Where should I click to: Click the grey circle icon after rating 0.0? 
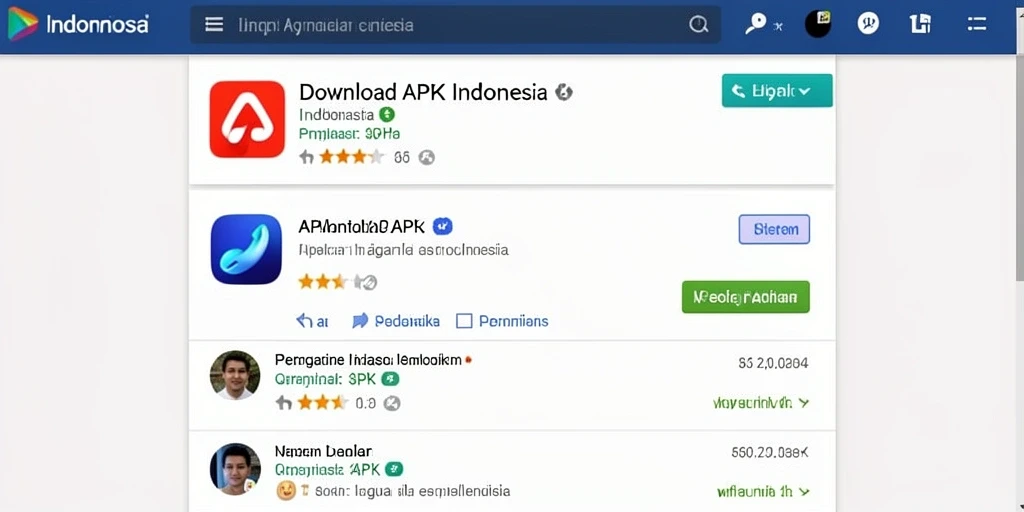[392, 403]
